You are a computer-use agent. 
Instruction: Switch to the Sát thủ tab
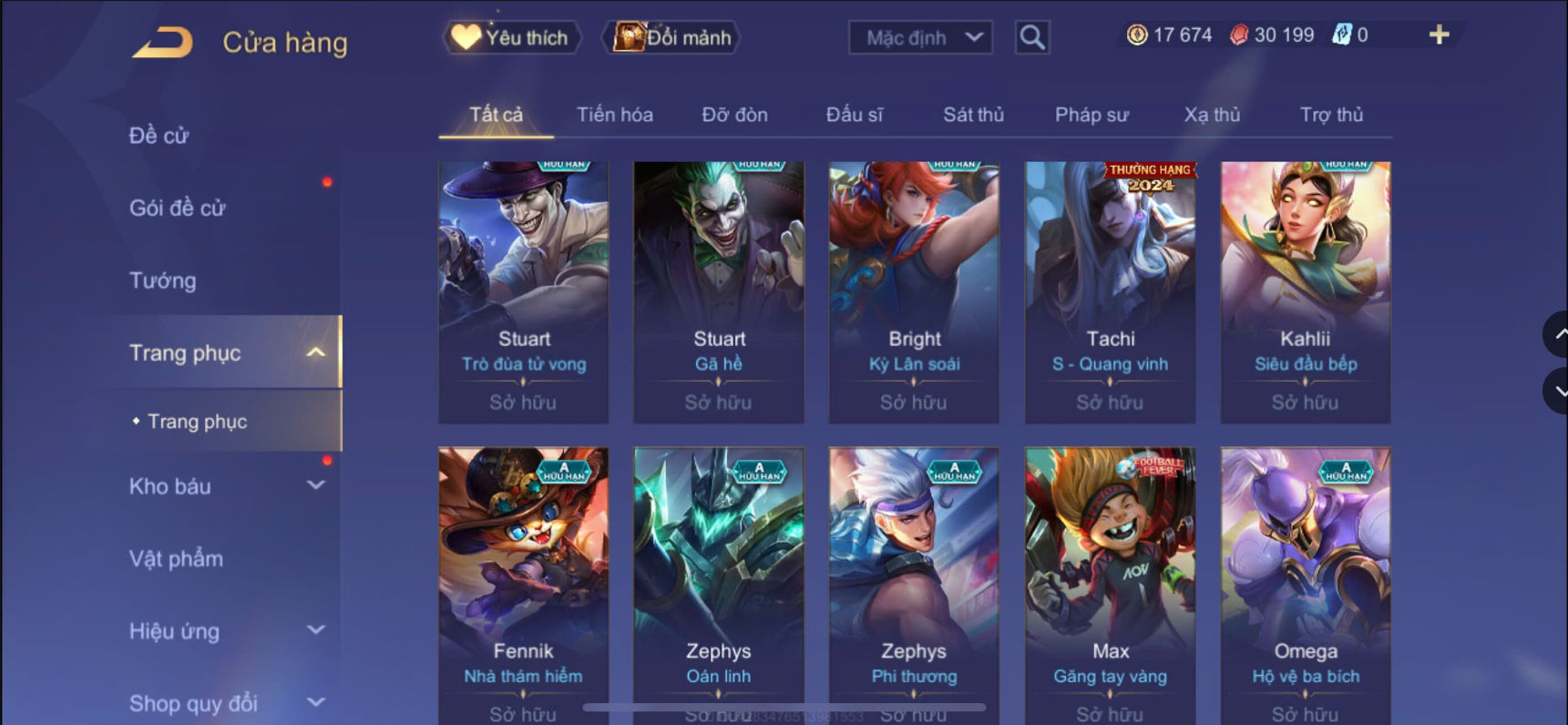pos(973,115)
